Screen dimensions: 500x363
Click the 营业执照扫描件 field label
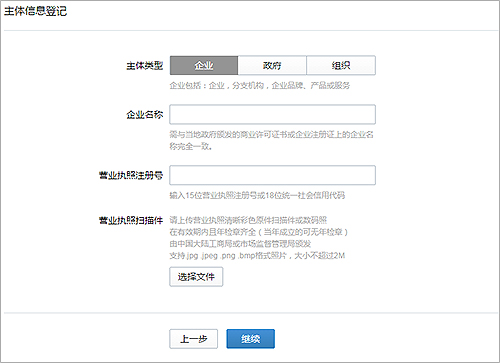(x=131, y=220)
